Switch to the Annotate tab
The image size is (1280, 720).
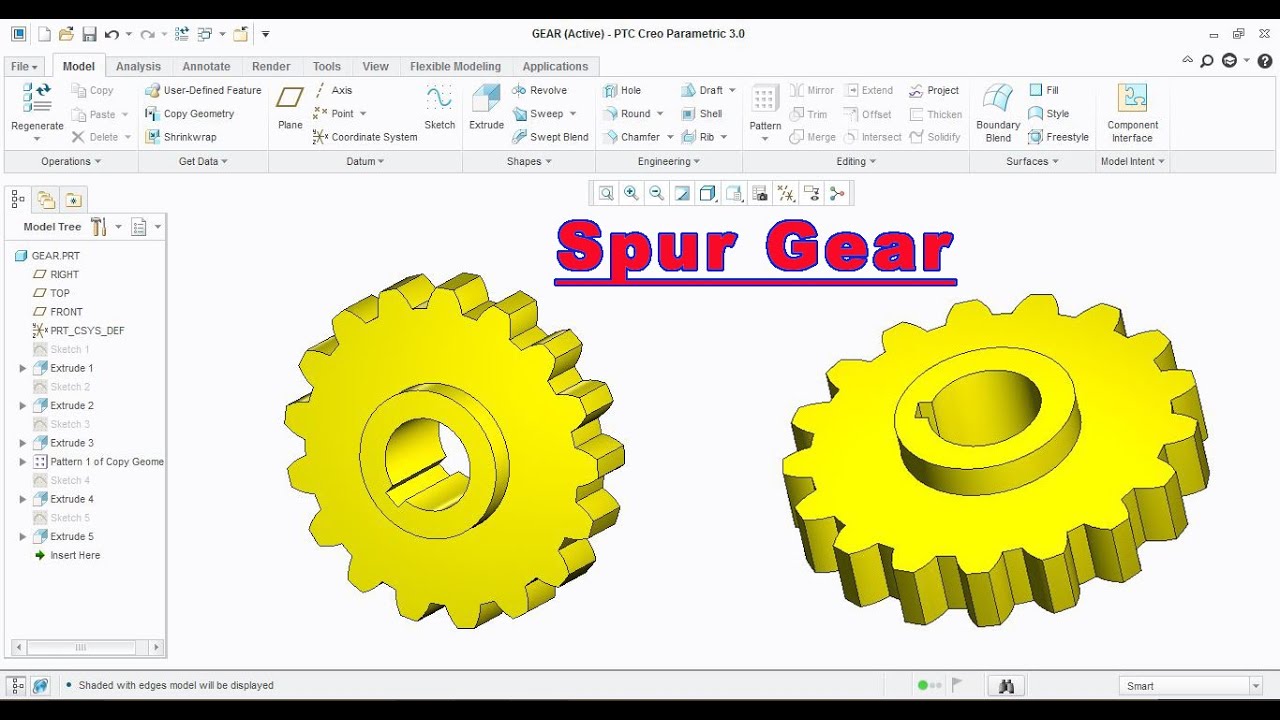pyautogui.click(x=206, y=66)
